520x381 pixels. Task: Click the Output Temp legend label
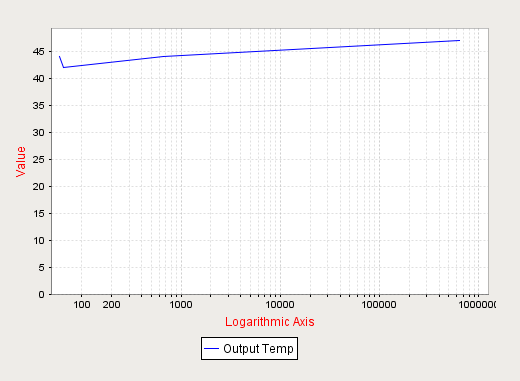coord(258,349)
